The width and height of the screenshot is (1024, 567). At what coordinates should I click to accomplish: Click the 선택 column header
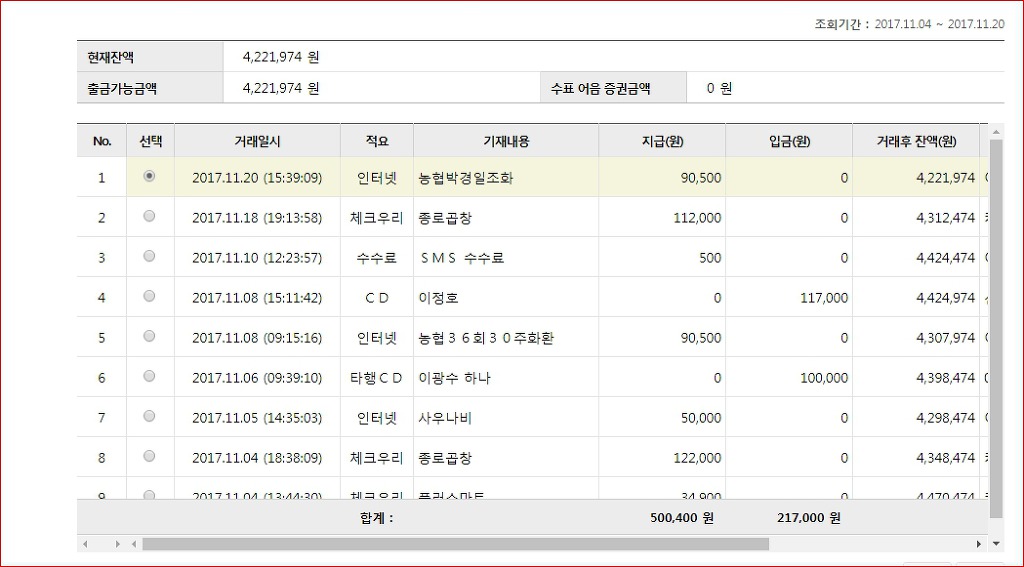click(x=150, y=141)
